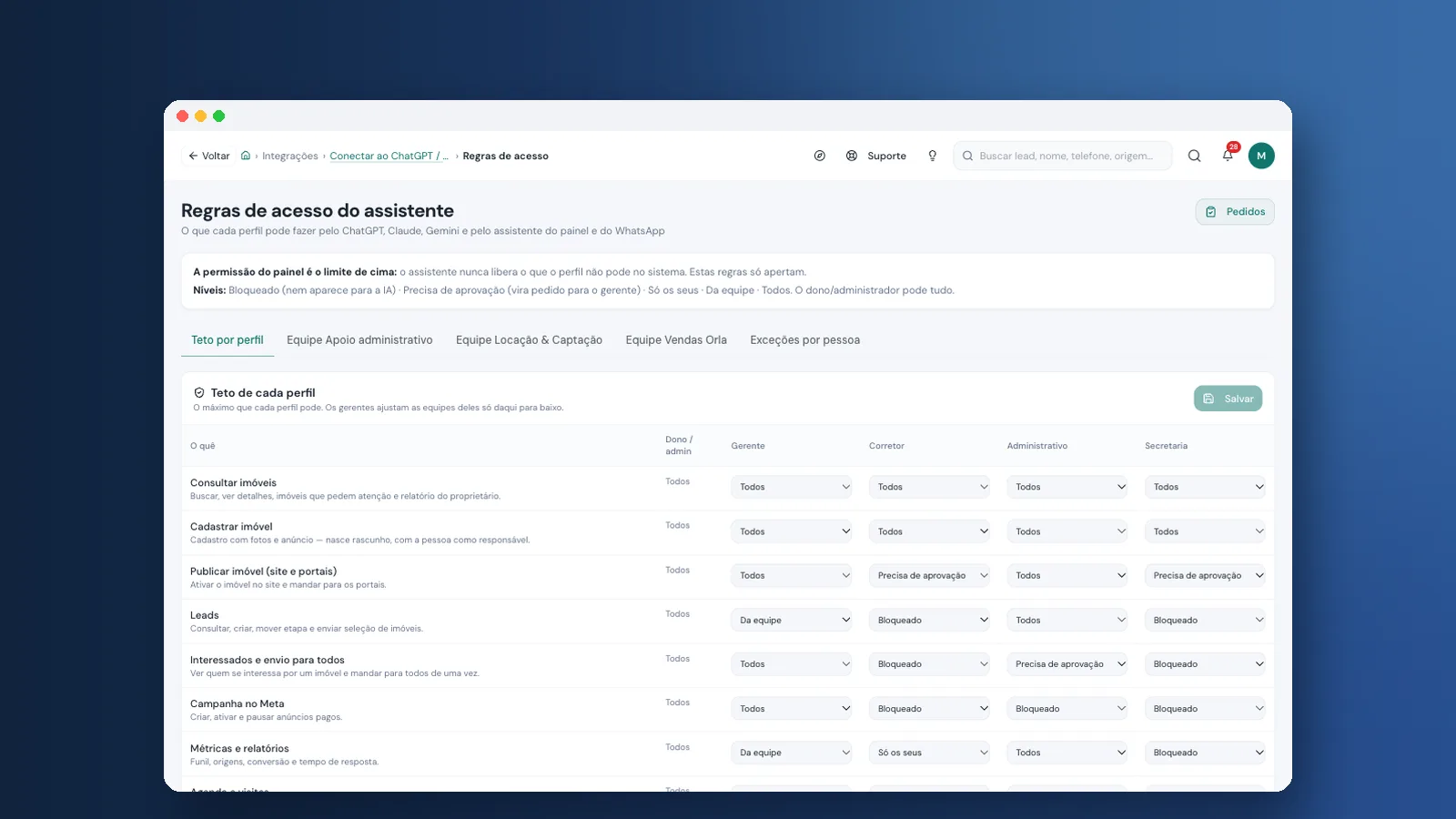Select the Teto por perfil tab

click(x=227, y=339)
